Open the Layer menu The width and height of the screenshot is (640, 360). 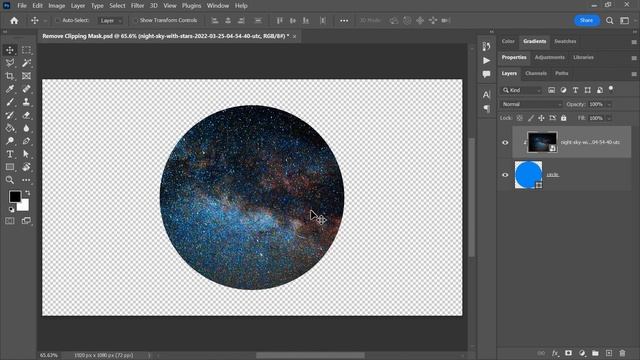pyautogui.click(x=78, y=6)
